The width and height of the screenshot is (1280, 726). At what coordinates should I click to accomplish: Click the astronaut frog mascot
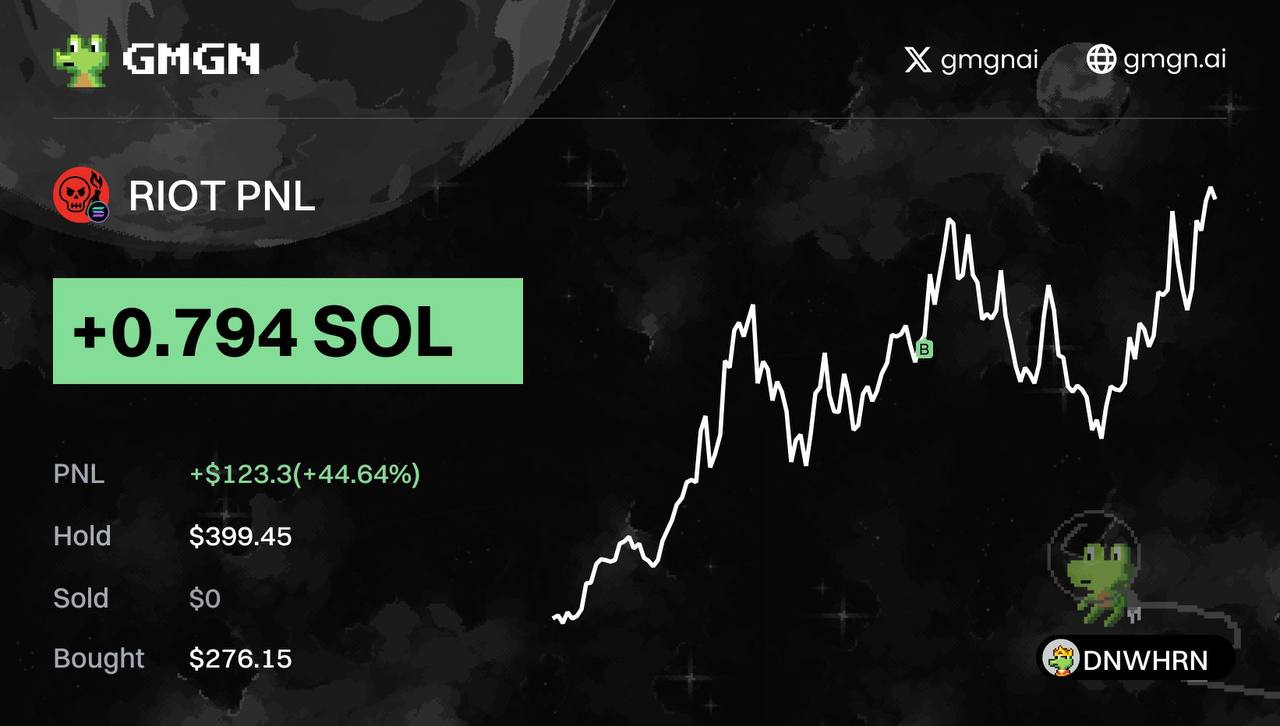click(1095, 570)
